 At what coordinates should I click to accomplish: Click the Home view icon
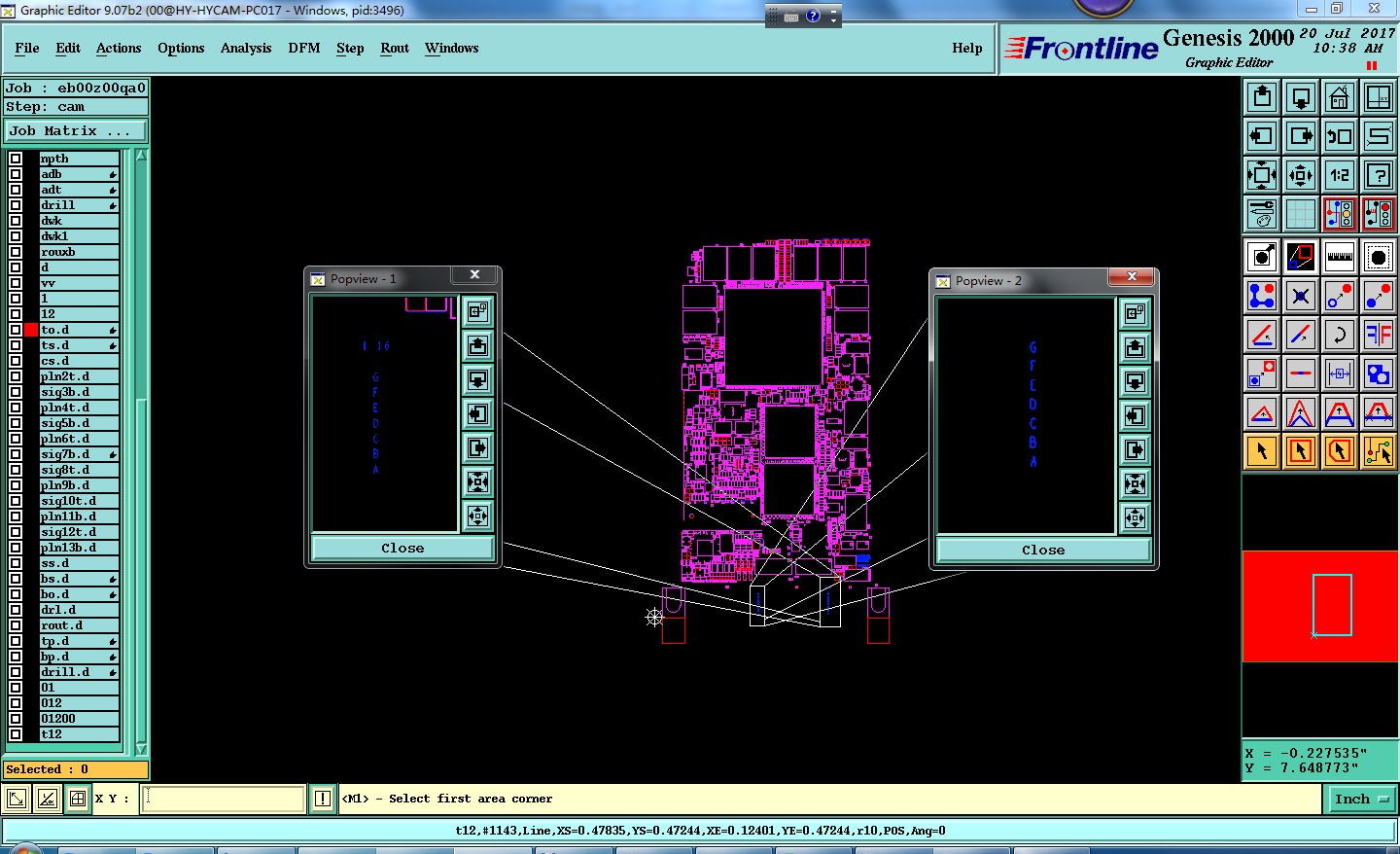(1340, 97)
